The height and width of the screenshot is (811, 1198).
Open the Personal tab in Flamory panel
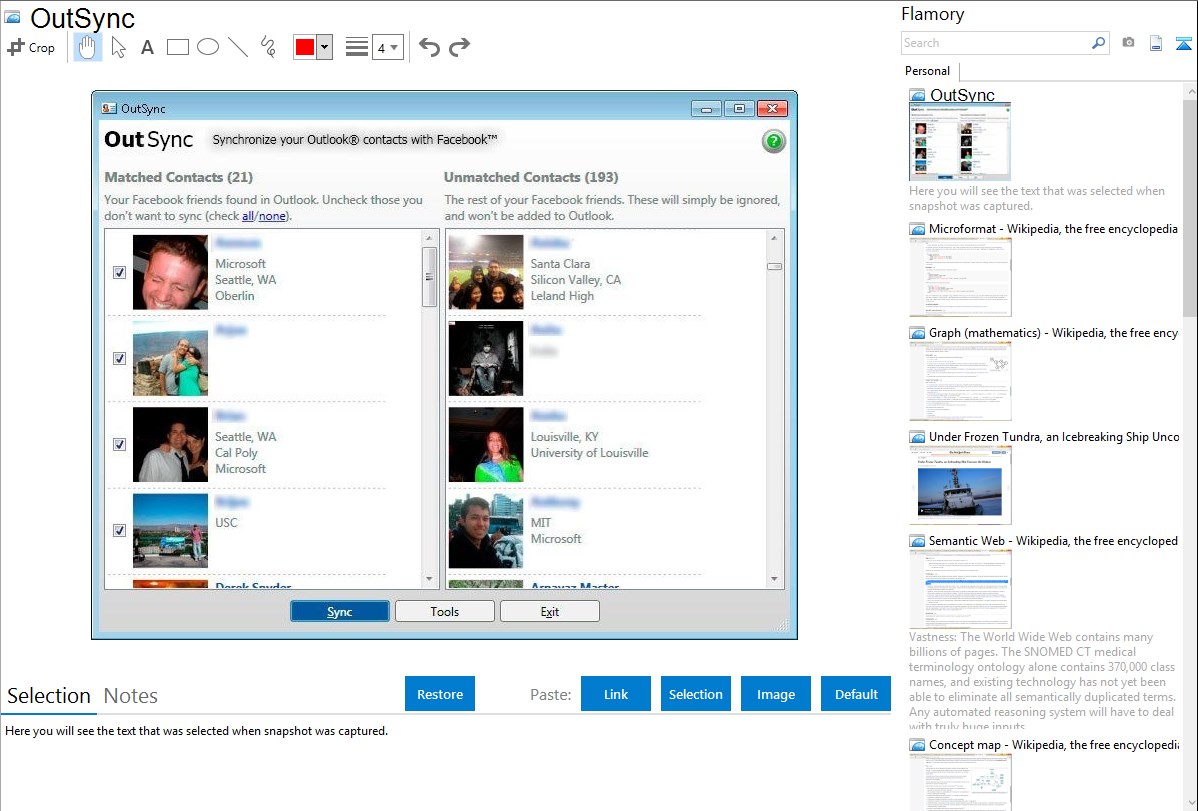tap(928, 71)
